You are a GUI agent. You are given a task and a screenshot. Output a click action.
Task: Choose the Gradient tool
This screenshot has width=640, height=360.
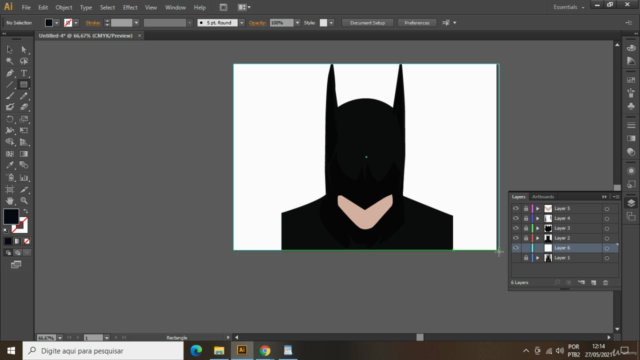(x=24, y=154)
